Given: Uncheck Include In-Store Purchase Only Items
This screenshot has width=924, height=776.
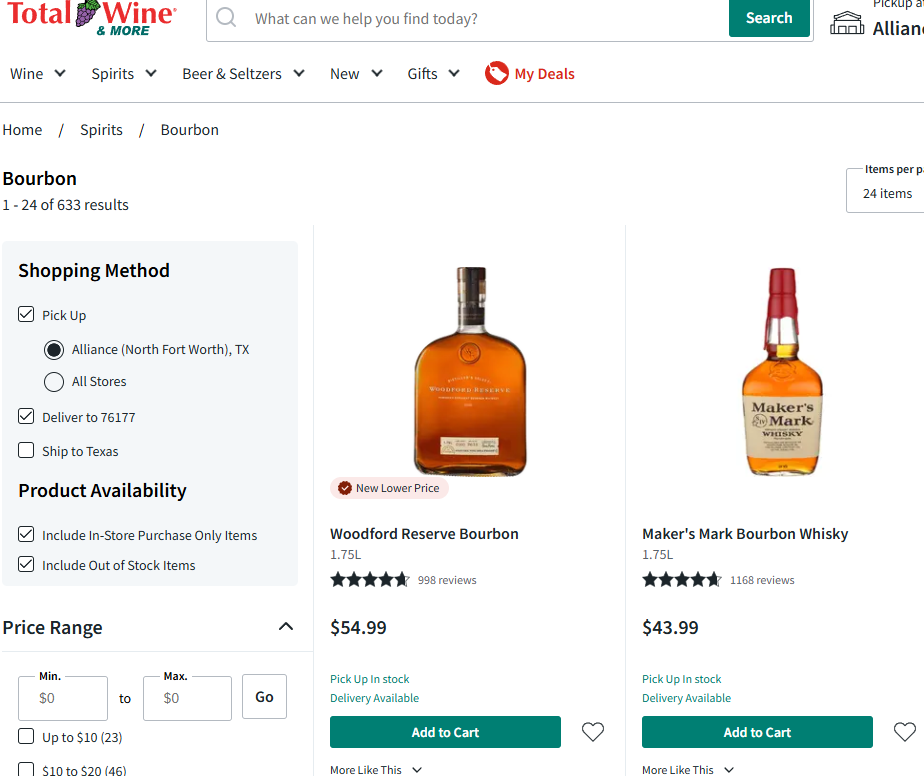Looking at the screenshot, I should pos(26,534).
